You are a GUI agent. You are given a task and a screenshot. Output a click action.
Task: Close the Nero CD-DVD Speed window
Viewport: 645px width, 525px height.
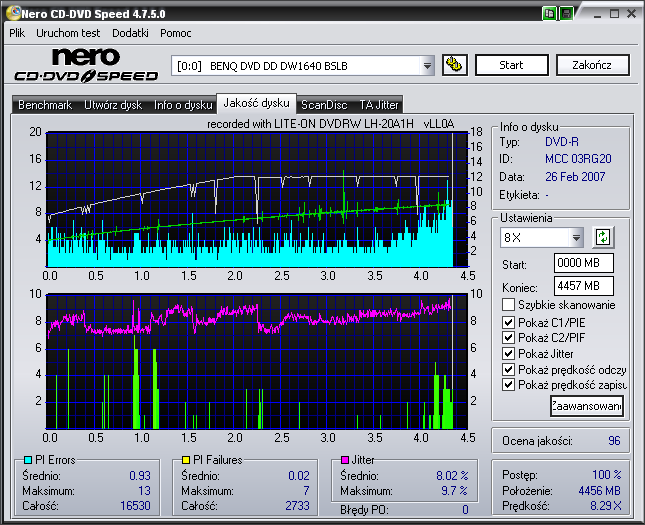[631, 14]
